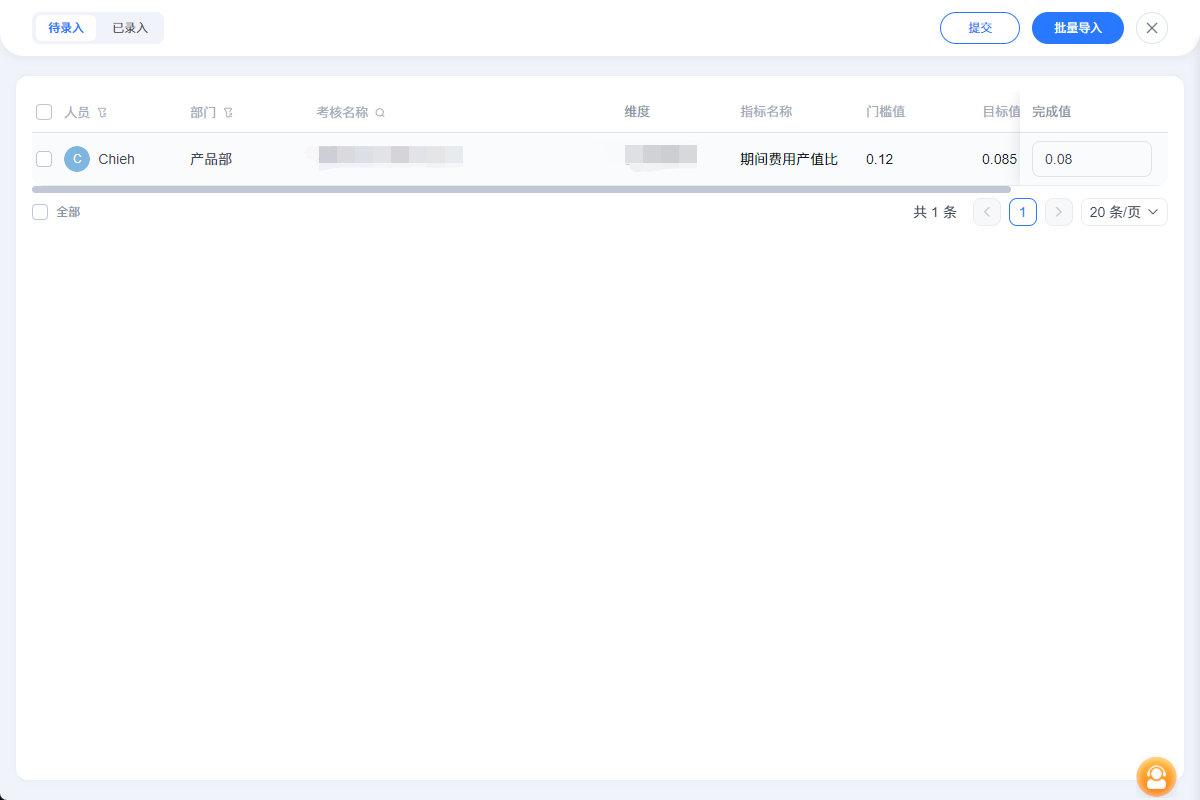Click the name Chieh in the table
This screenshot has width=1200, height=800.
point(116,159)
